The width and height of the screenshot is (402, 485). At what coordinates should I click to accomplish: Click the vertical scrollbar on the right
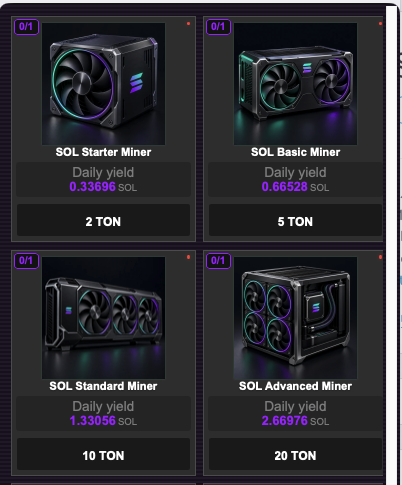[x=392, y=245]
